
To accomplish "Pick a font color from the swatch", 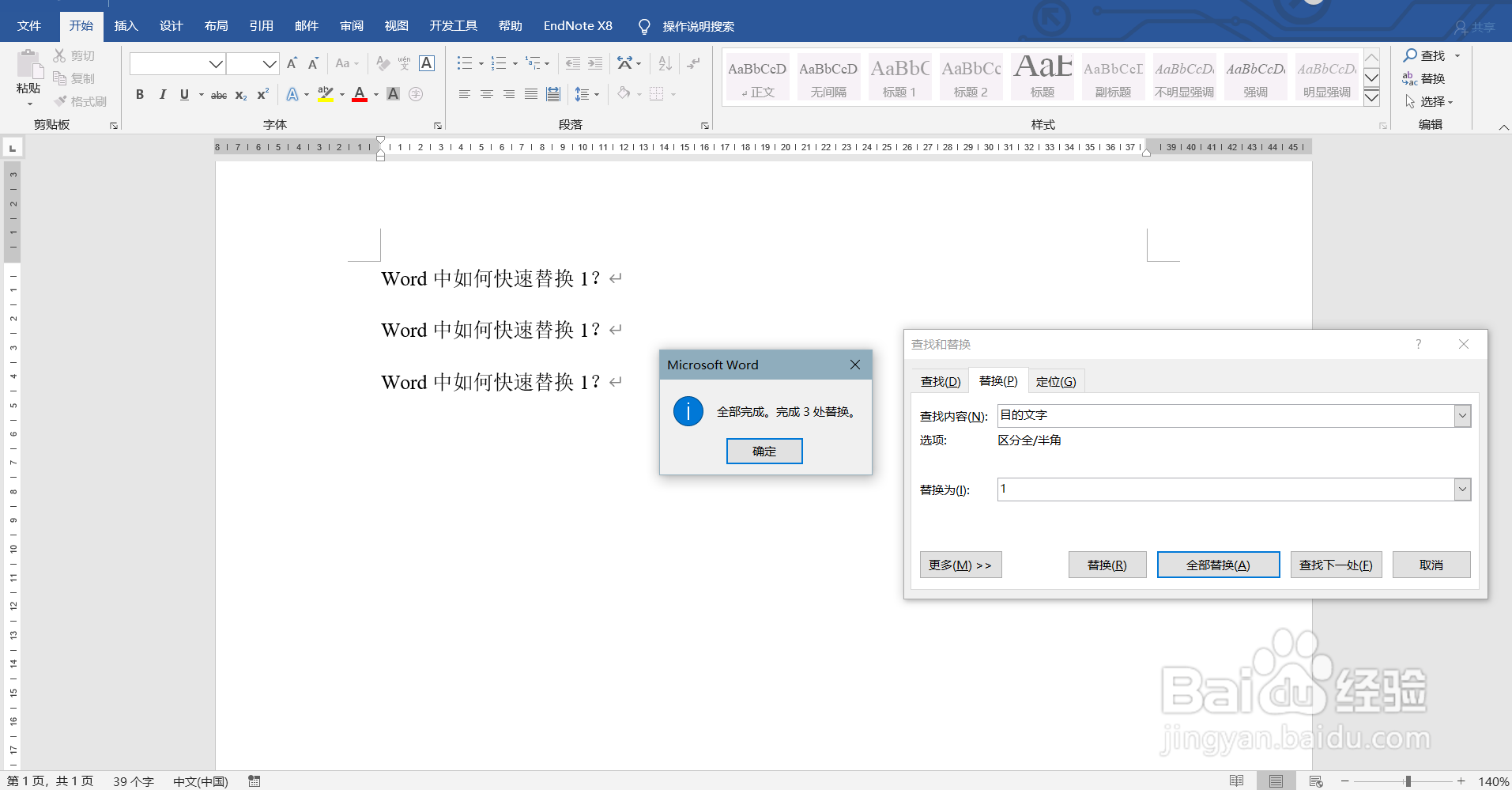I will [358, 94].
